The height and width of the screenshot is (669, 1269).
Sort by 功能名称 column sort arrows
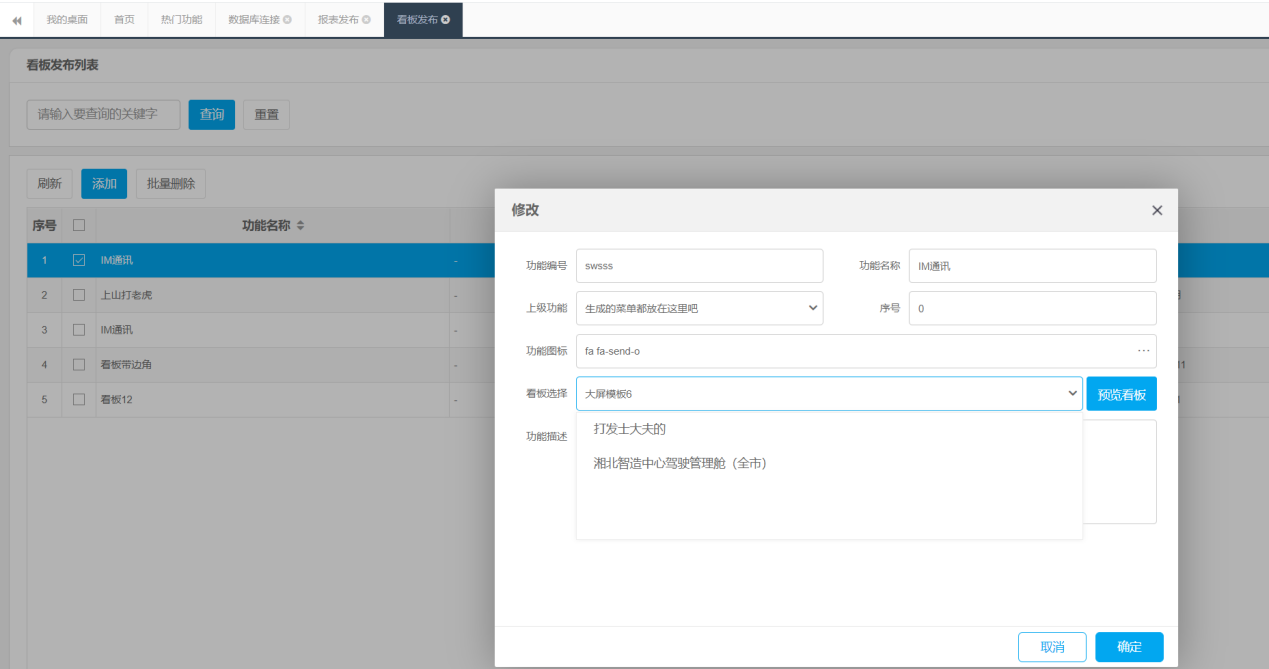(x=300, y=226)
